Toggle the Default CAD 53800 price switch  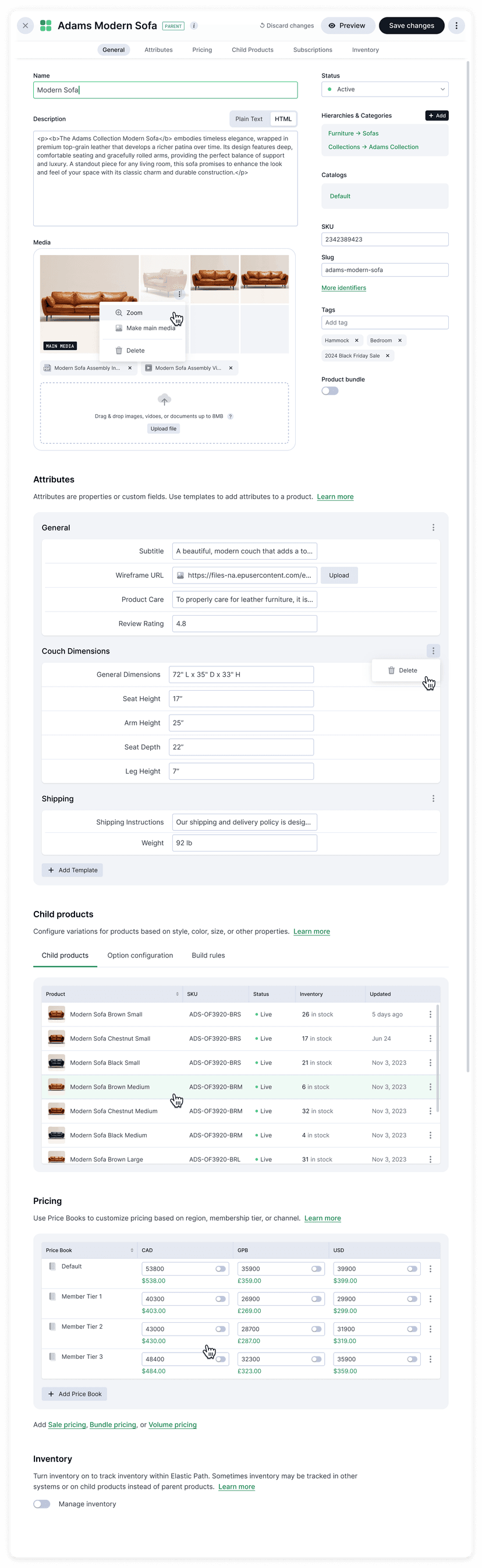point(220,1269)
